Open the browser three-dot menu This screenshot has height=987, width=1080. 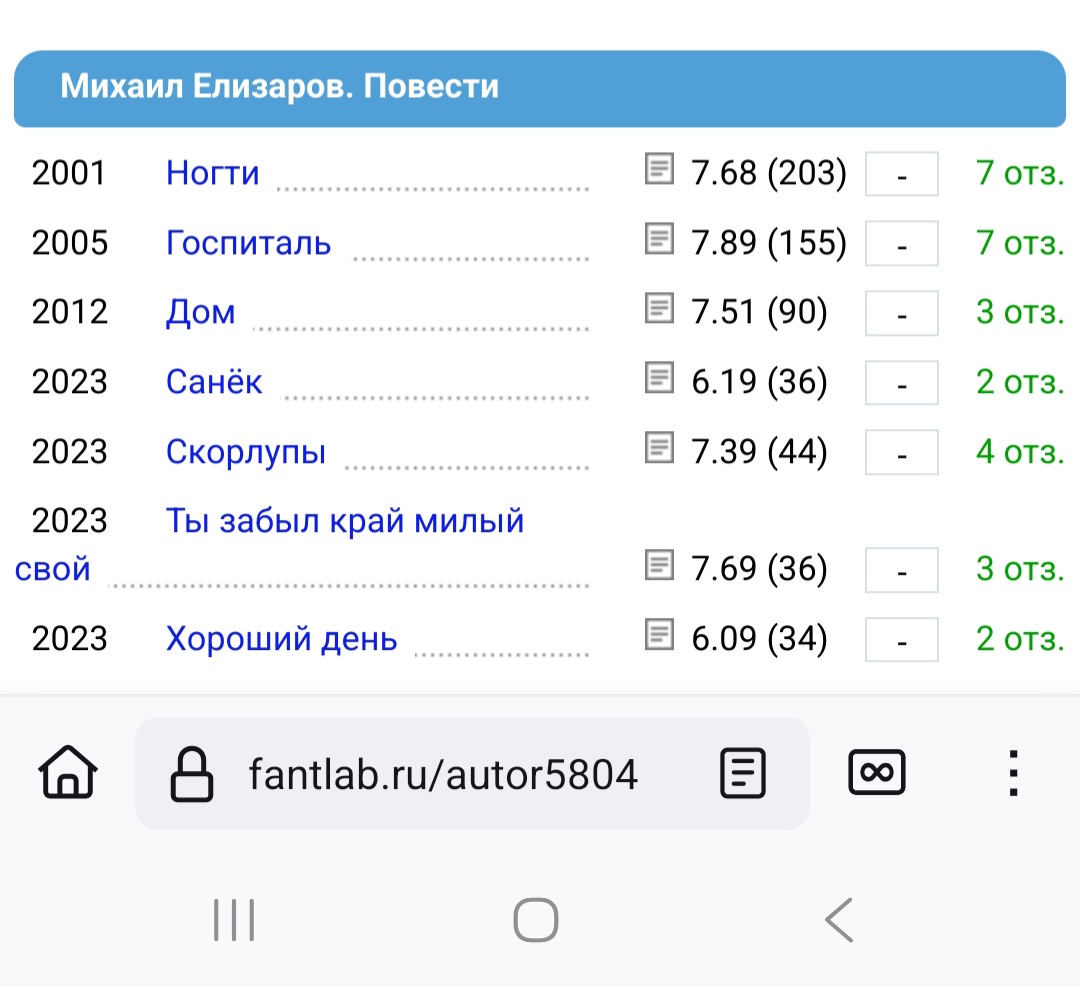pos(1013,773)
